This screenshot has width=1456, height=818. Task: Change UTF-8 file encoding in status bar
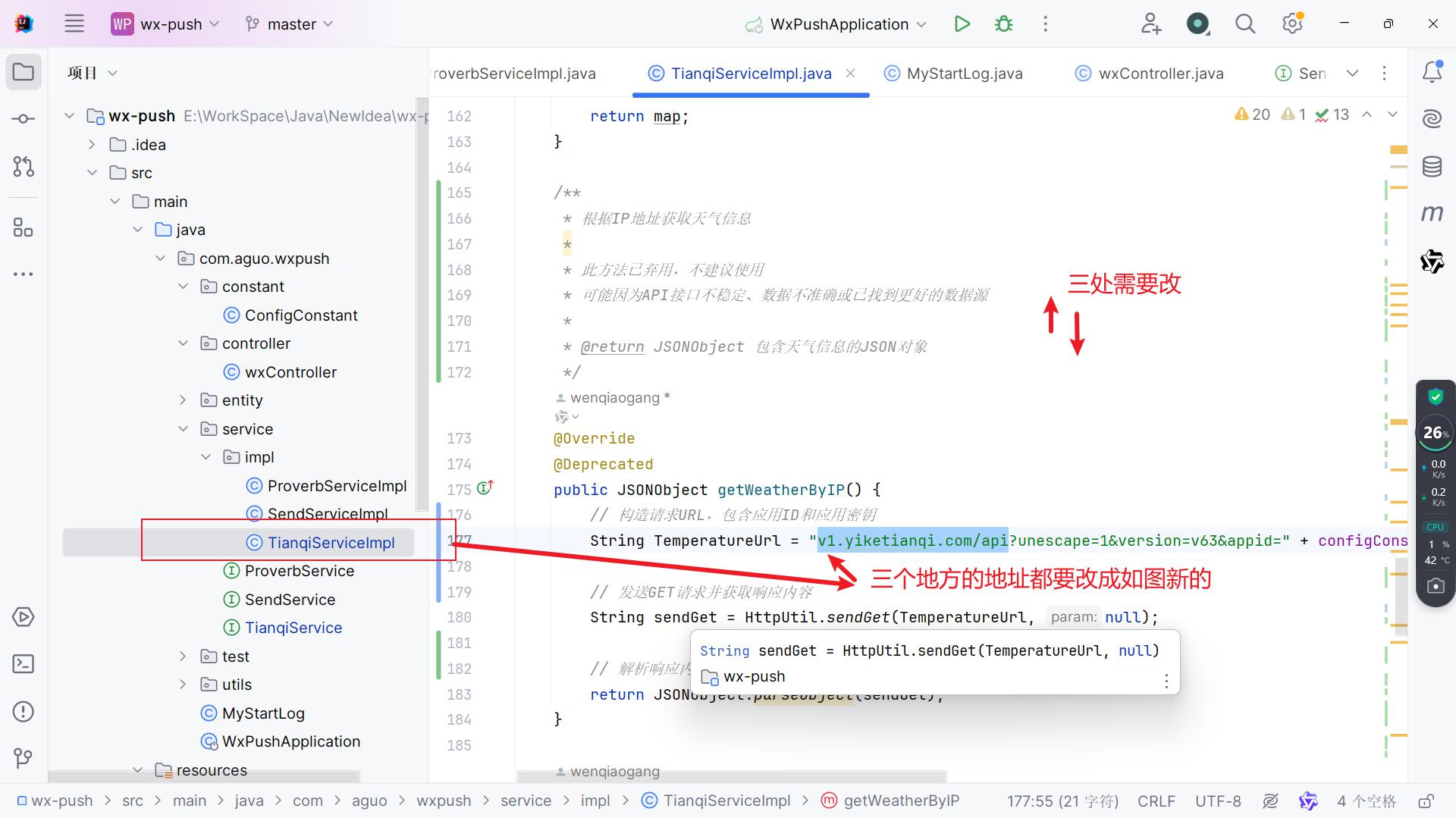pyautogui.click(x=1218, y=801)
